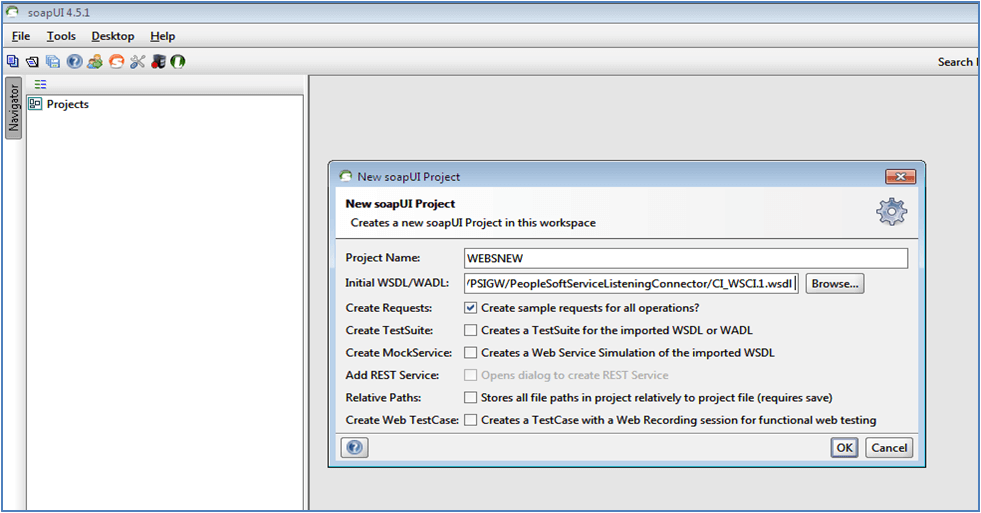Enable the Relative Paths checkbox
981x513 pixels.
pos(470,397)
